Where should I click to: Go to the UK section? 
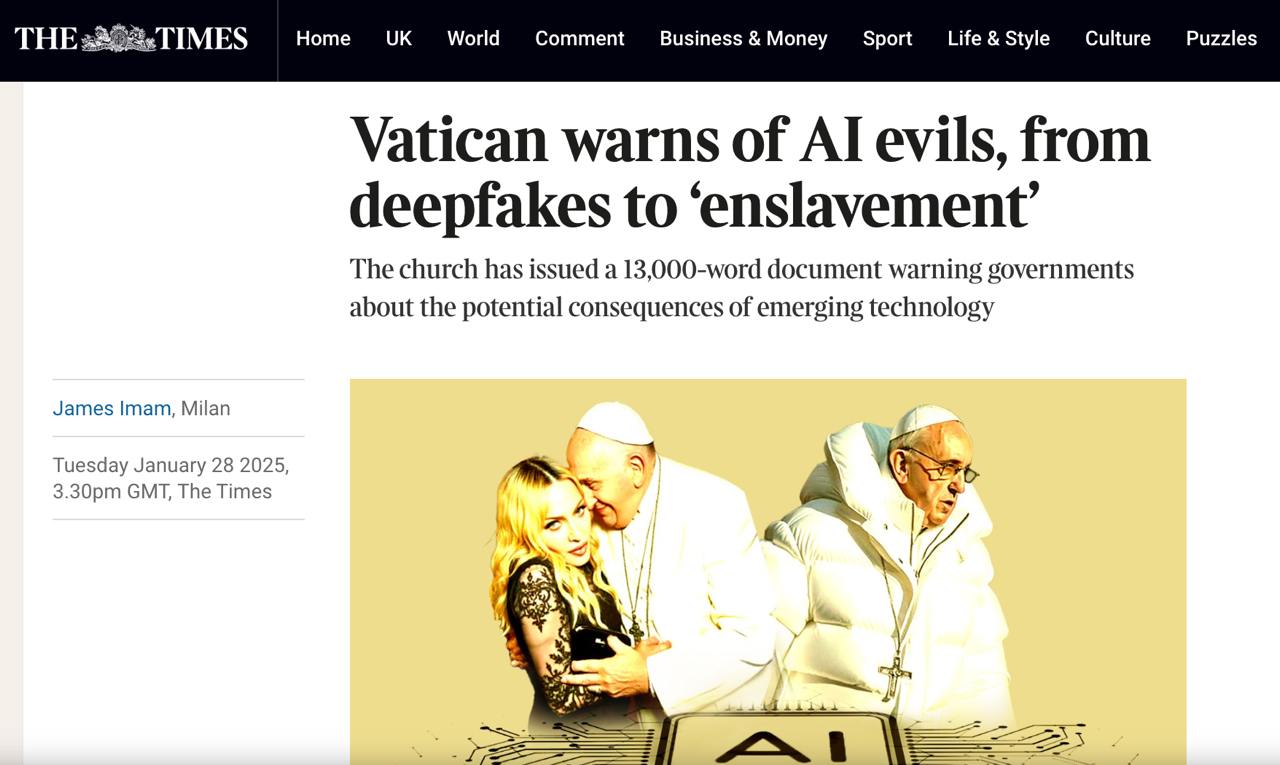(399, 38)
